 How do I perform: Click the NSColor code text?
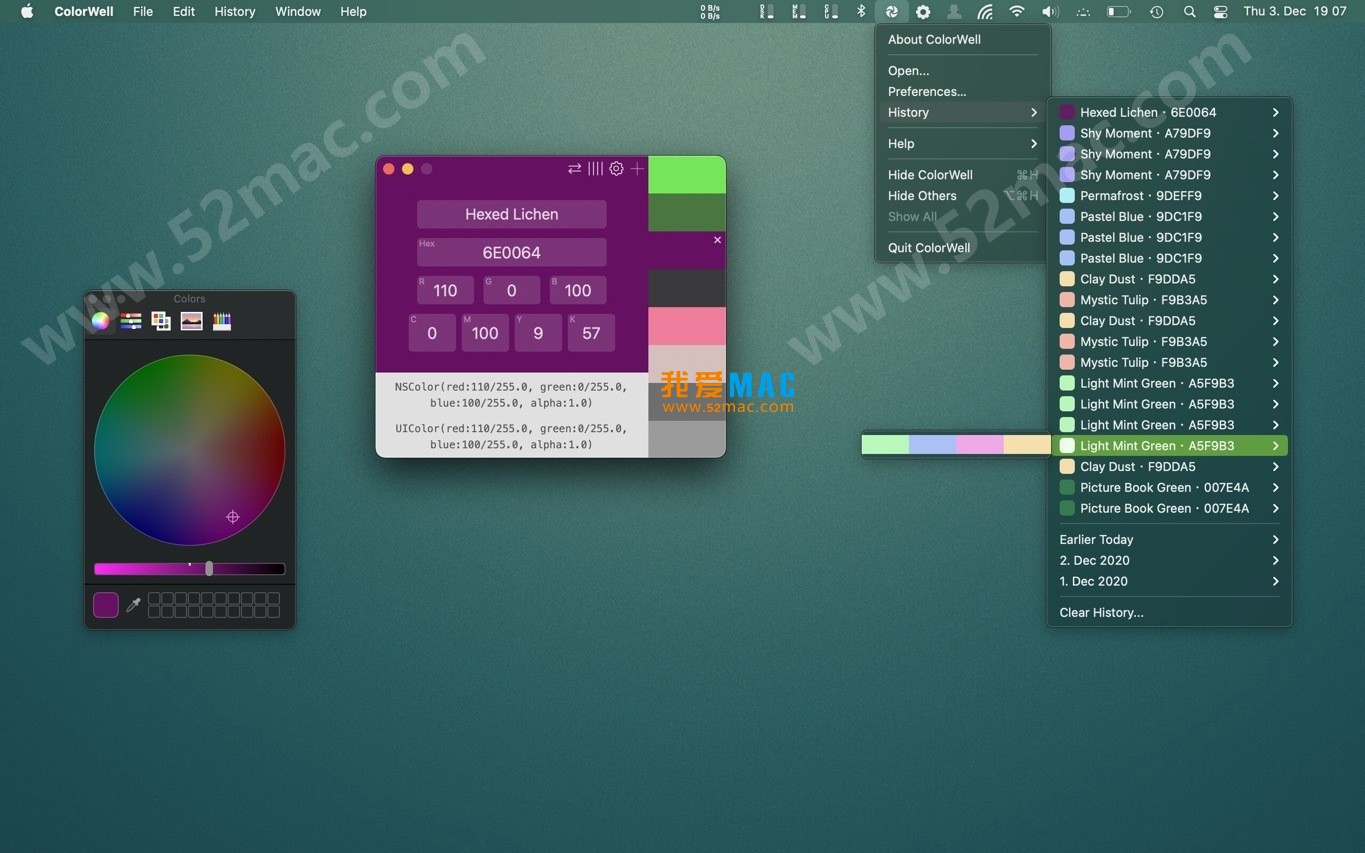pyautogui.click(x=511, y=395)
